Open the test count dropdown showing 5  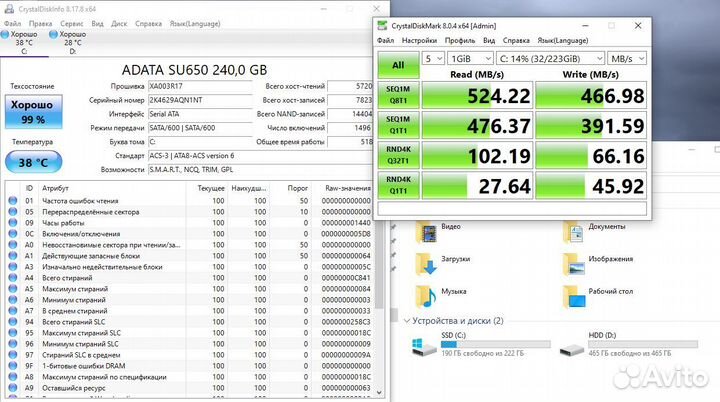433,58
